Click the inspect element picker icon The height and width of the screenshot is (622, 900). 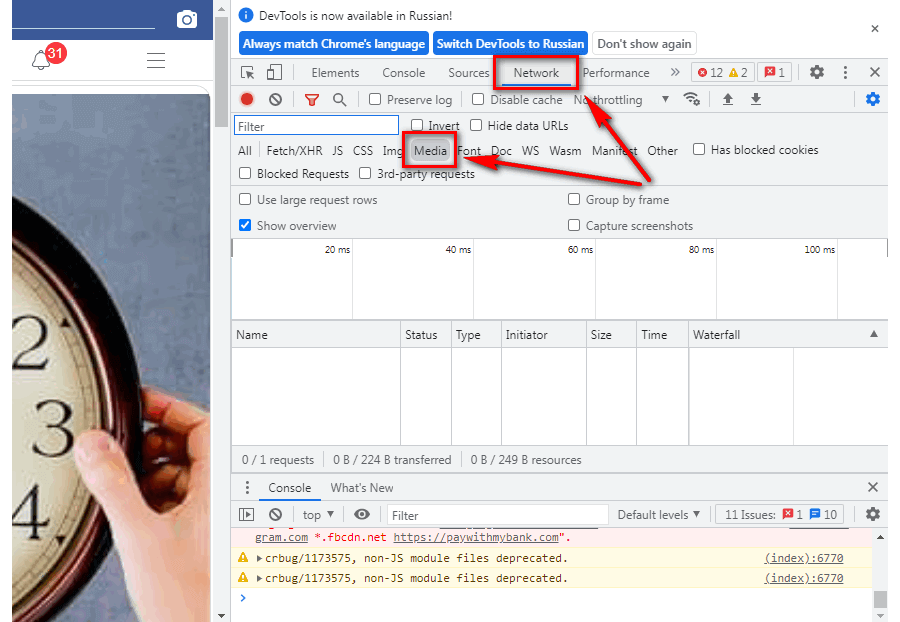coord(248,73)
